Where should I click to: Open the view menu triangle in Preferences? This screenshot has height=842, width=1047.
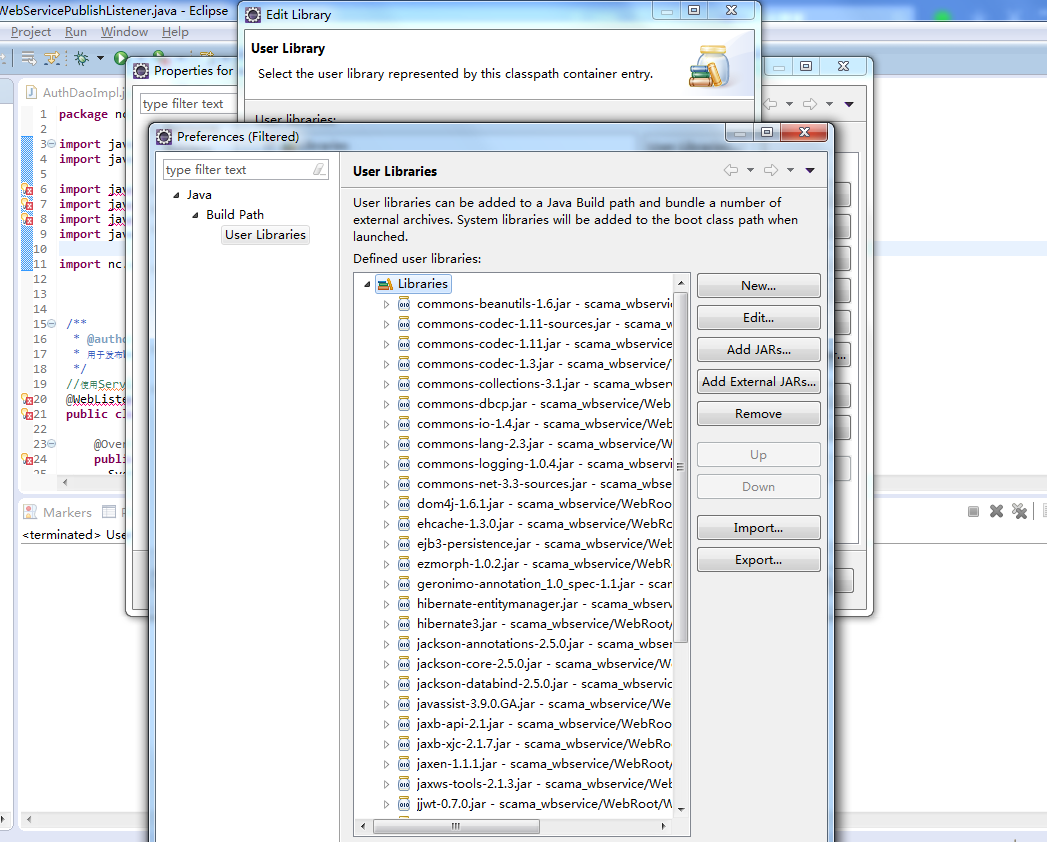click(810, 170)
